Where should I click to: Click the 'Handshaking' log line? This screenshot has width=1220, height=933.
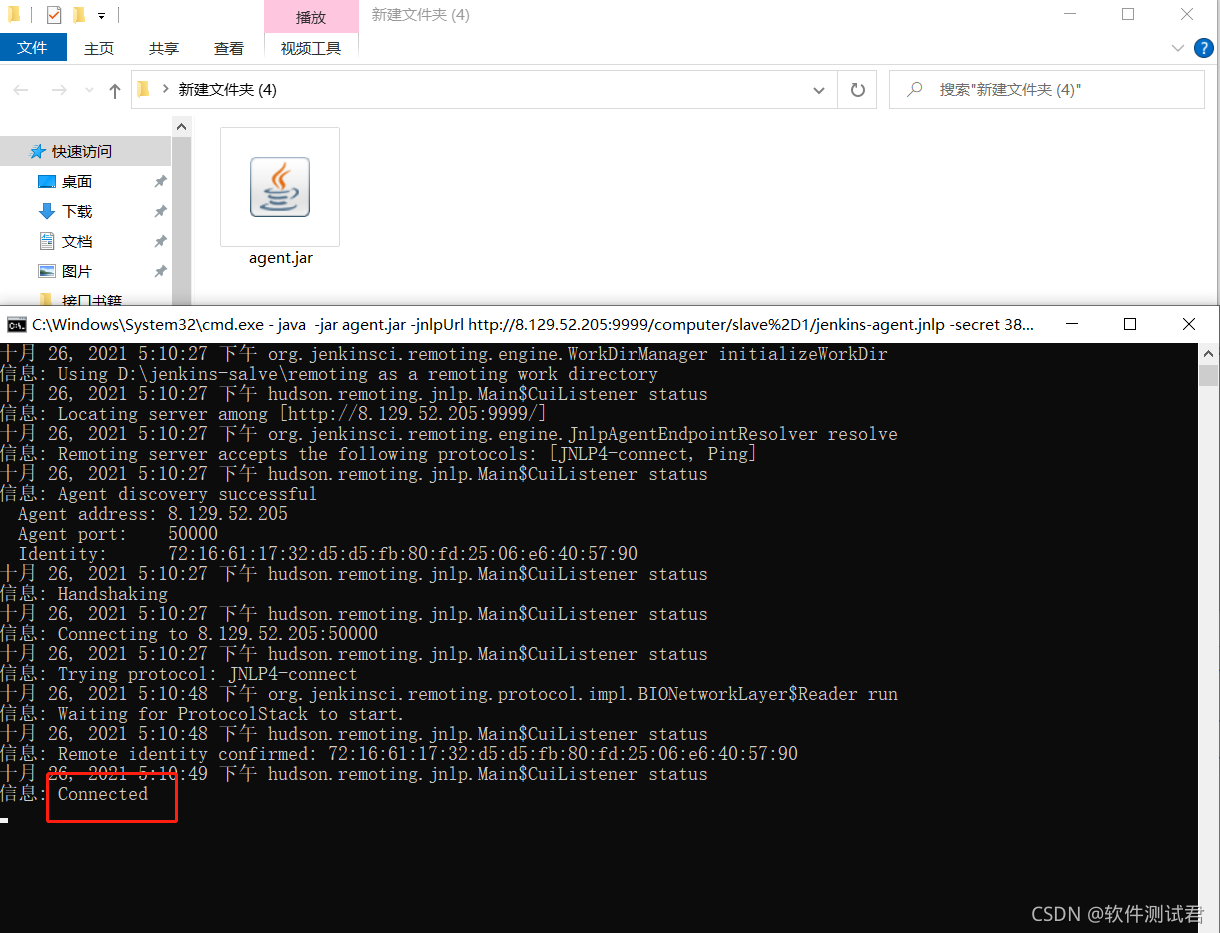(113, 594)
